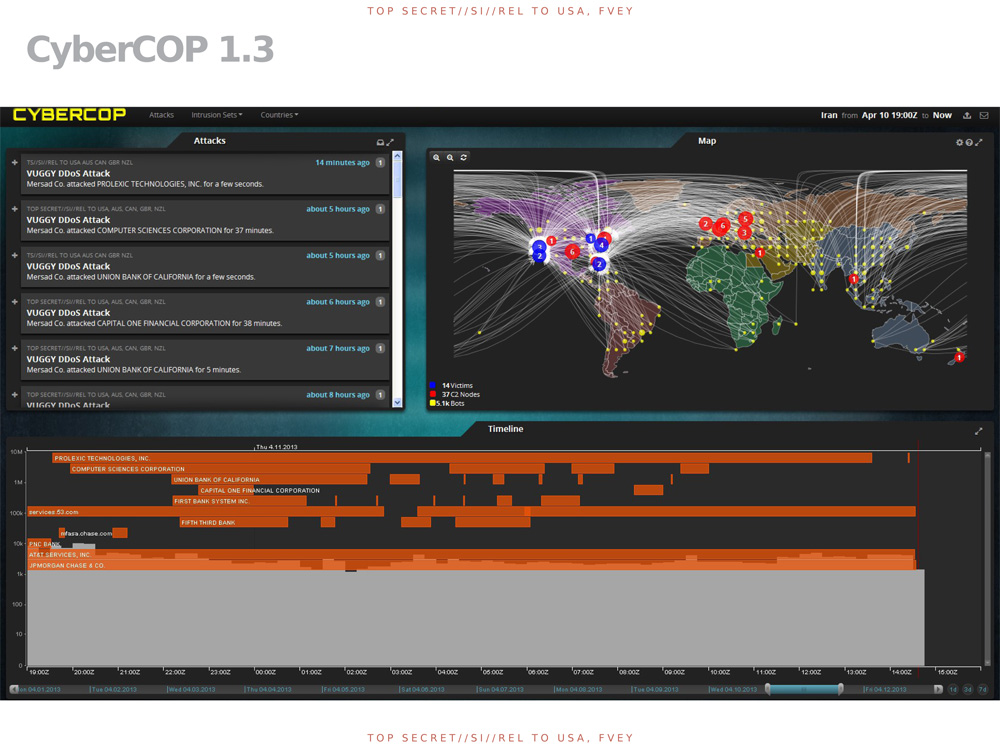Select the FIFTH THIRD BANK timeline bar
Image resolution: width=1000 pixels, height=750 pixels.
click(x=233, y=522)
